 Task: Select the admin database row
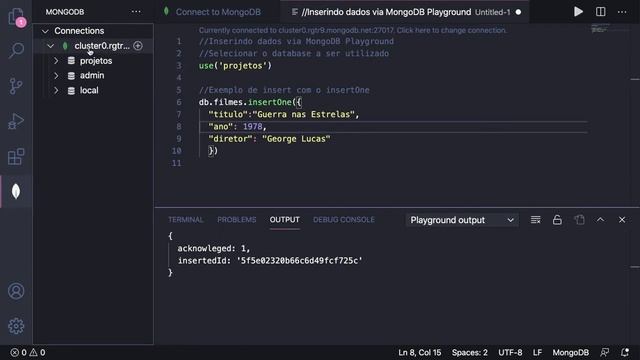(x=93, y=76)
